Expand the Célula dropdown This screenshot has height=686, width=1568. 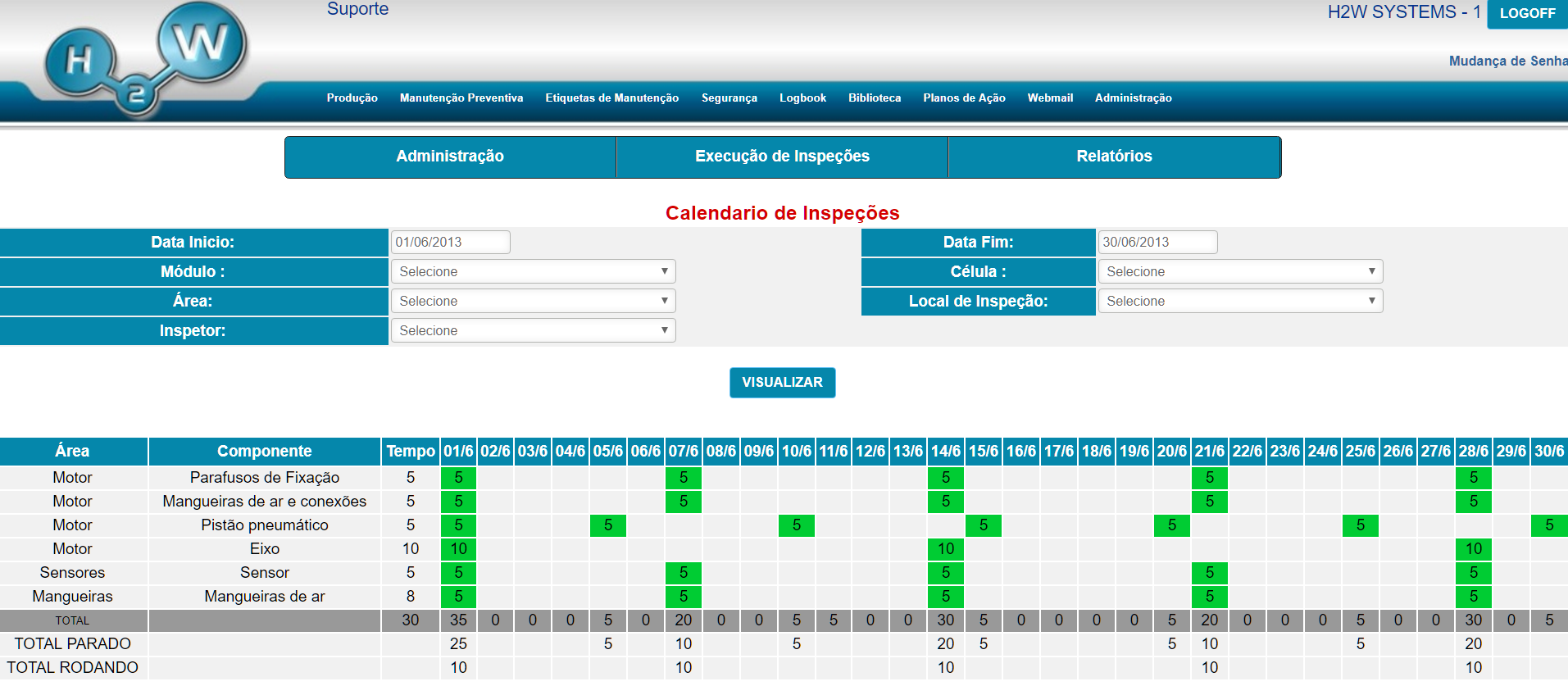[1239, 271]
